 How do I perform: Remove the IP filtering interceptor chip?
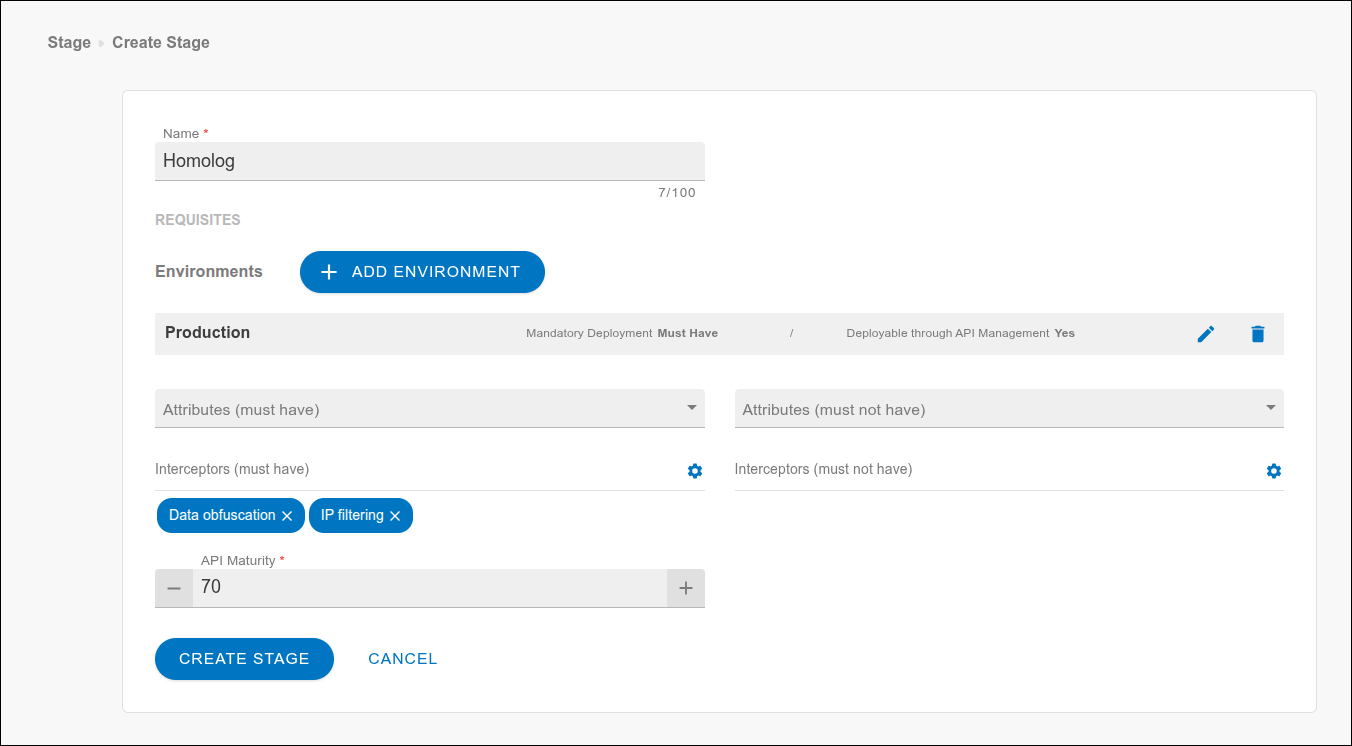(395, 516)
